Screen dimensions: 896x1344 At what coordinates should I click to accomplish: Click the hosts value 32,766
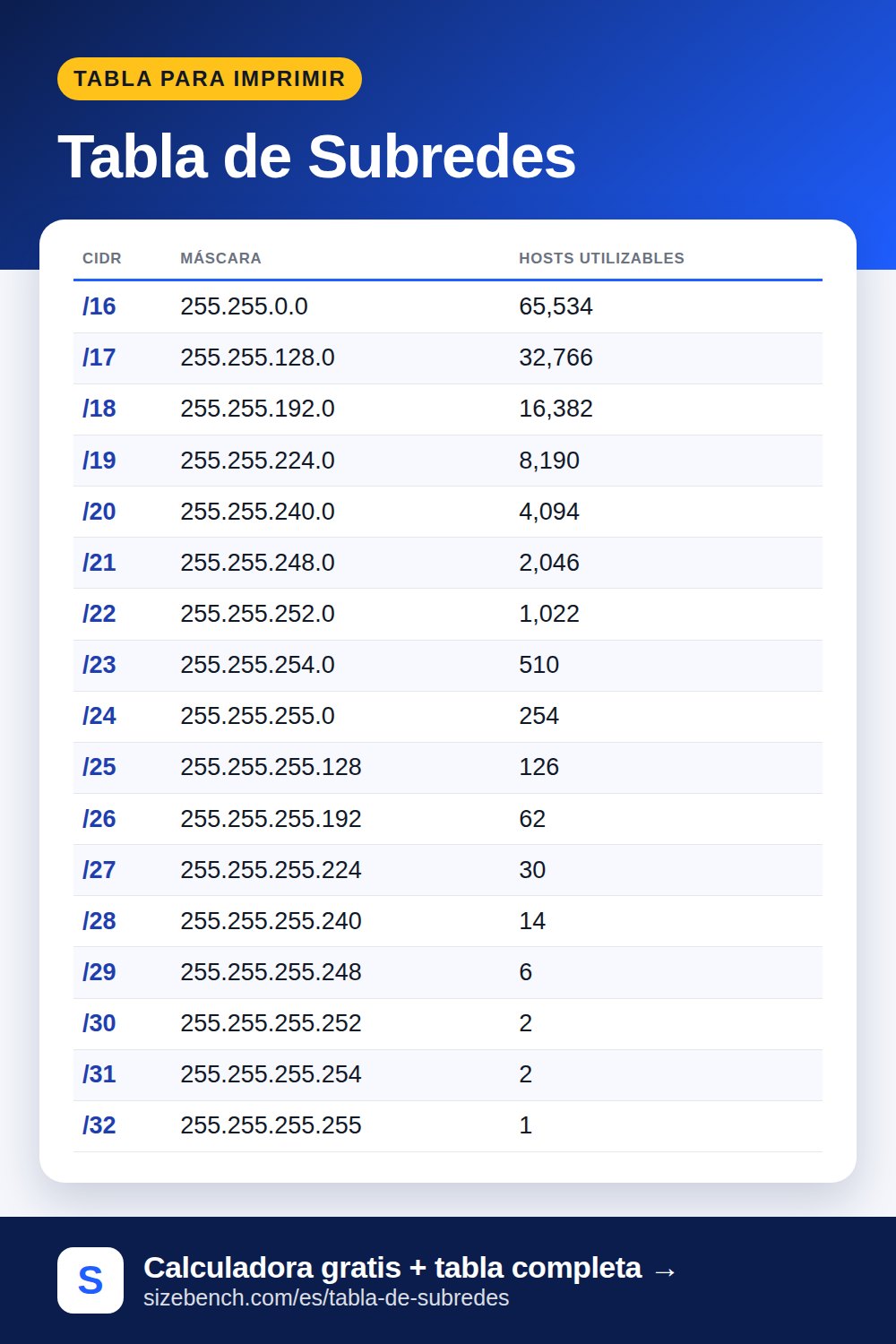click(556, 358)
